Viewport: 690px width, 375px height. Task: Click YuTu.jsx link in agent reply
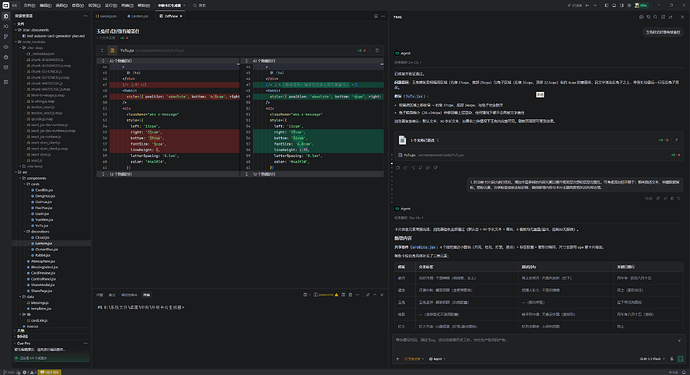pos(415,96)
